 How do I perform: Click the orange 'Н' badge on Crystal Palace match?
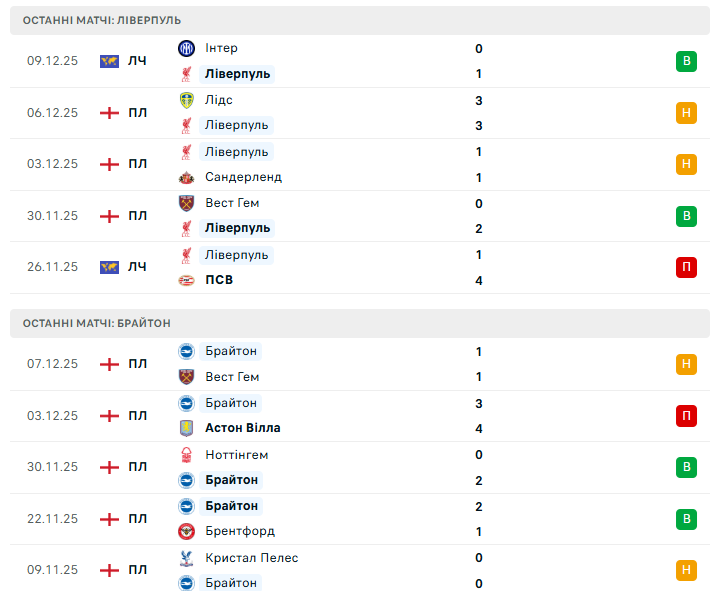coord(686,570)
